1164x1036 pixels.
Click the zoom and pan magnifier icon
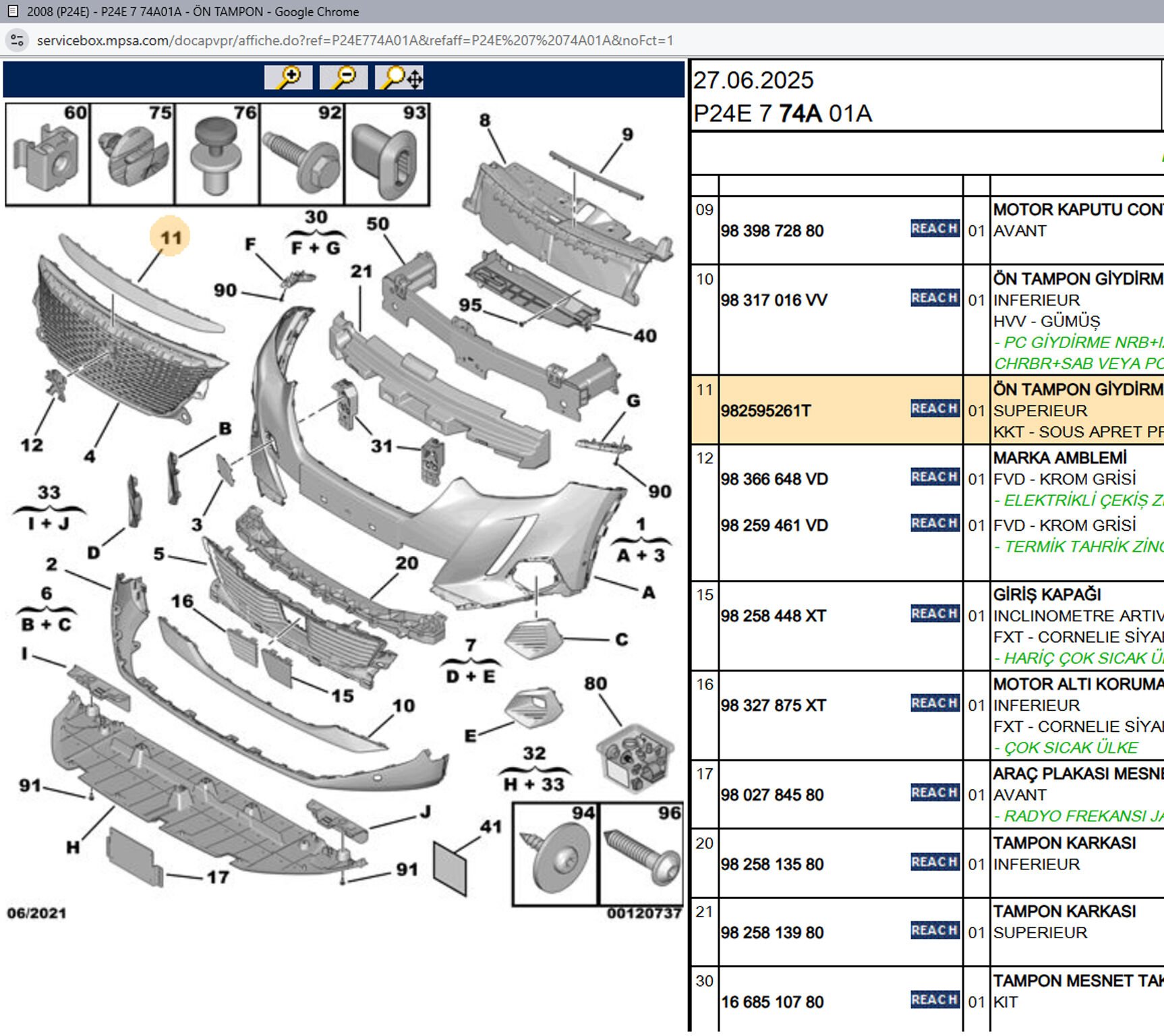[x=399, y=78]
